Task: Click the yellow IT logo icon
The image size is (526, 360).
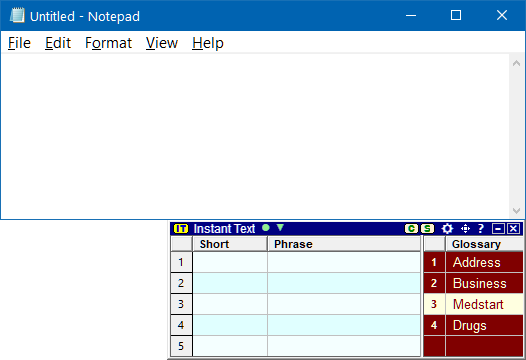Action: tap(181, 228)
